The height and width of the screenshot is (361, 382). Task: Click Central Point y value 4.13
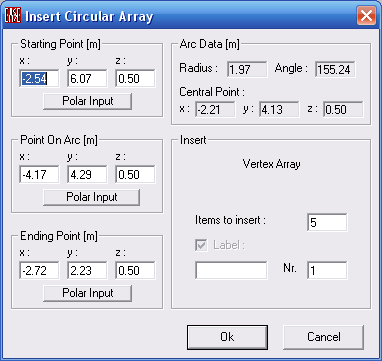(279, 110)
